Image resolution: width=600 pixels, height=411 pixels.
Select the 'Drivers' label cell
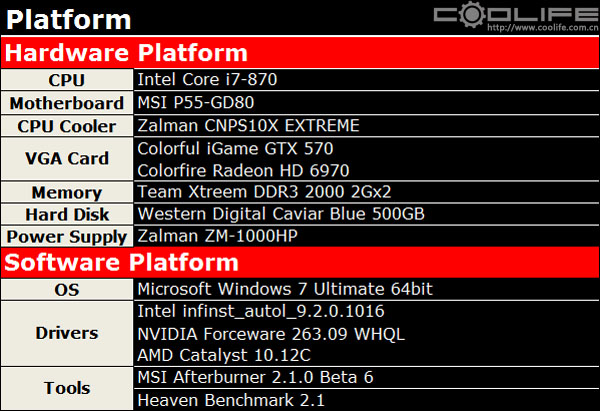67,333
